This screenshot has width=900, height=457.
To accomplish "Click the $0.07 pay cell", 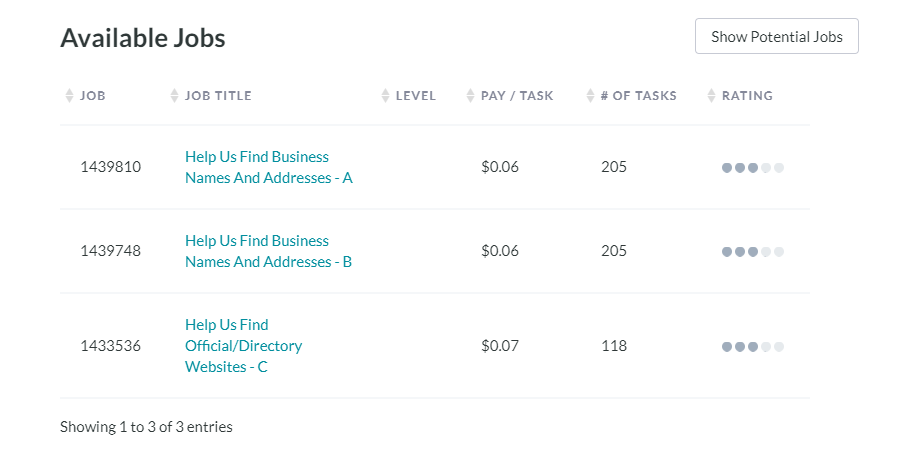I will pyautogui.click(x=500, y=346).
